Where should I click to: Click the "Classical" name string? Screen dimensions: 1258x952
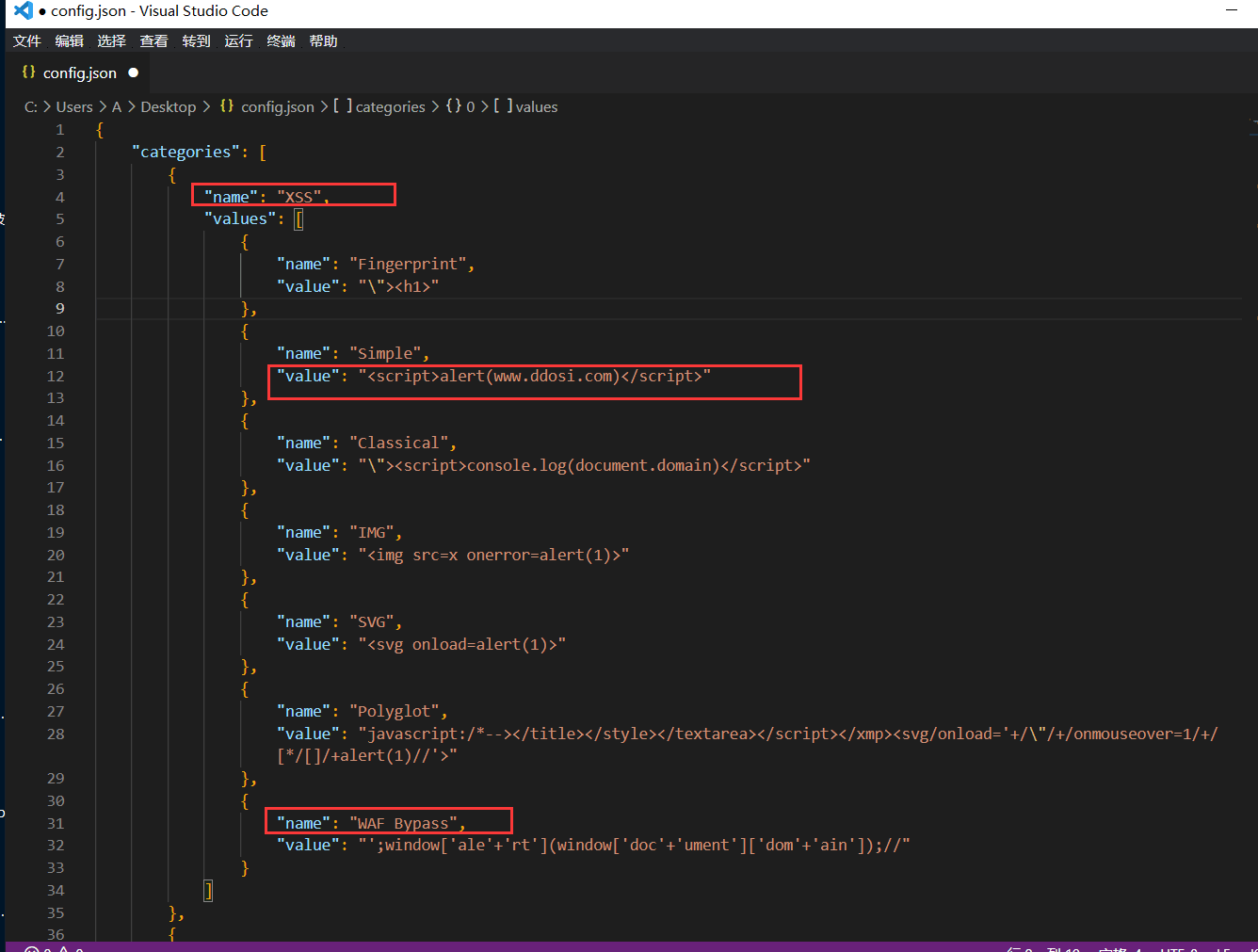click(398, 443)
